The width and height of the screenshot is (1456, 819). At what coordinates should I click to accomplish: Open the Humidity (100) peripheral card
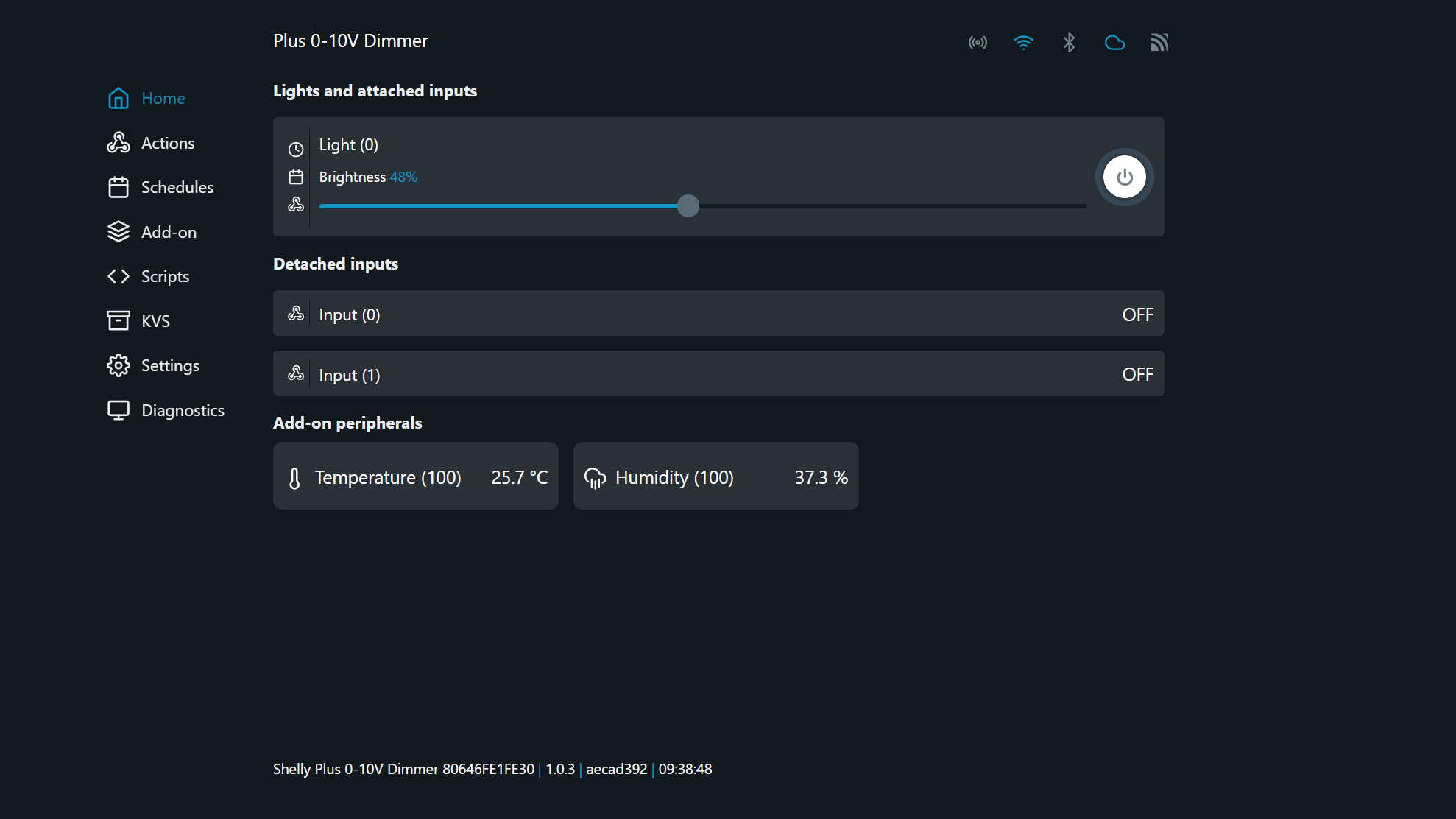[715, 477]
